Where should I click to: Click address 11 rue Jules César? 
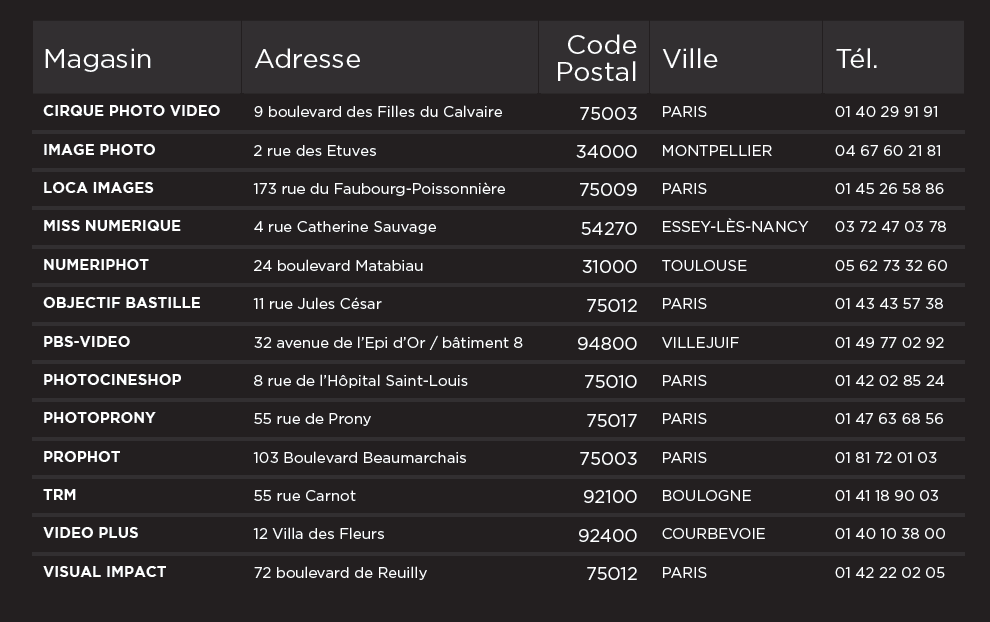pos(317,304)
